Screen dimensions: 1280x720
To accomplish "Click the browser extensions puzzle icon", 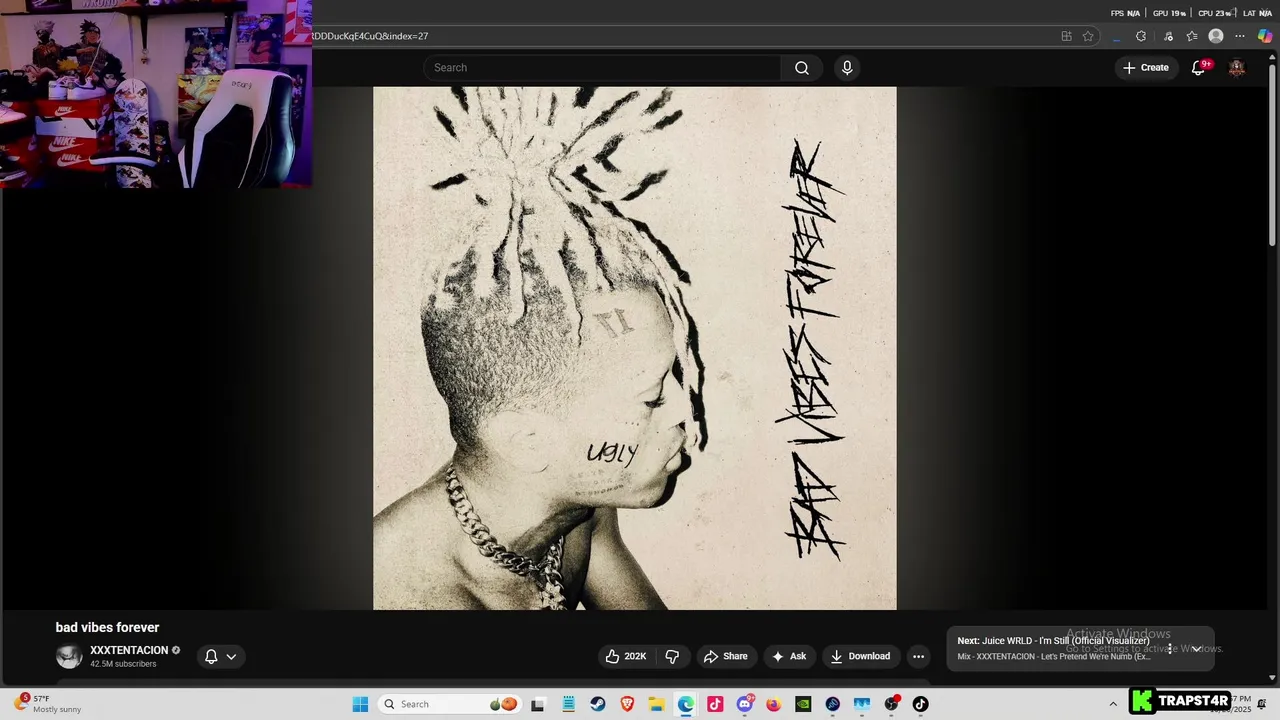I will click(1141, 36).
